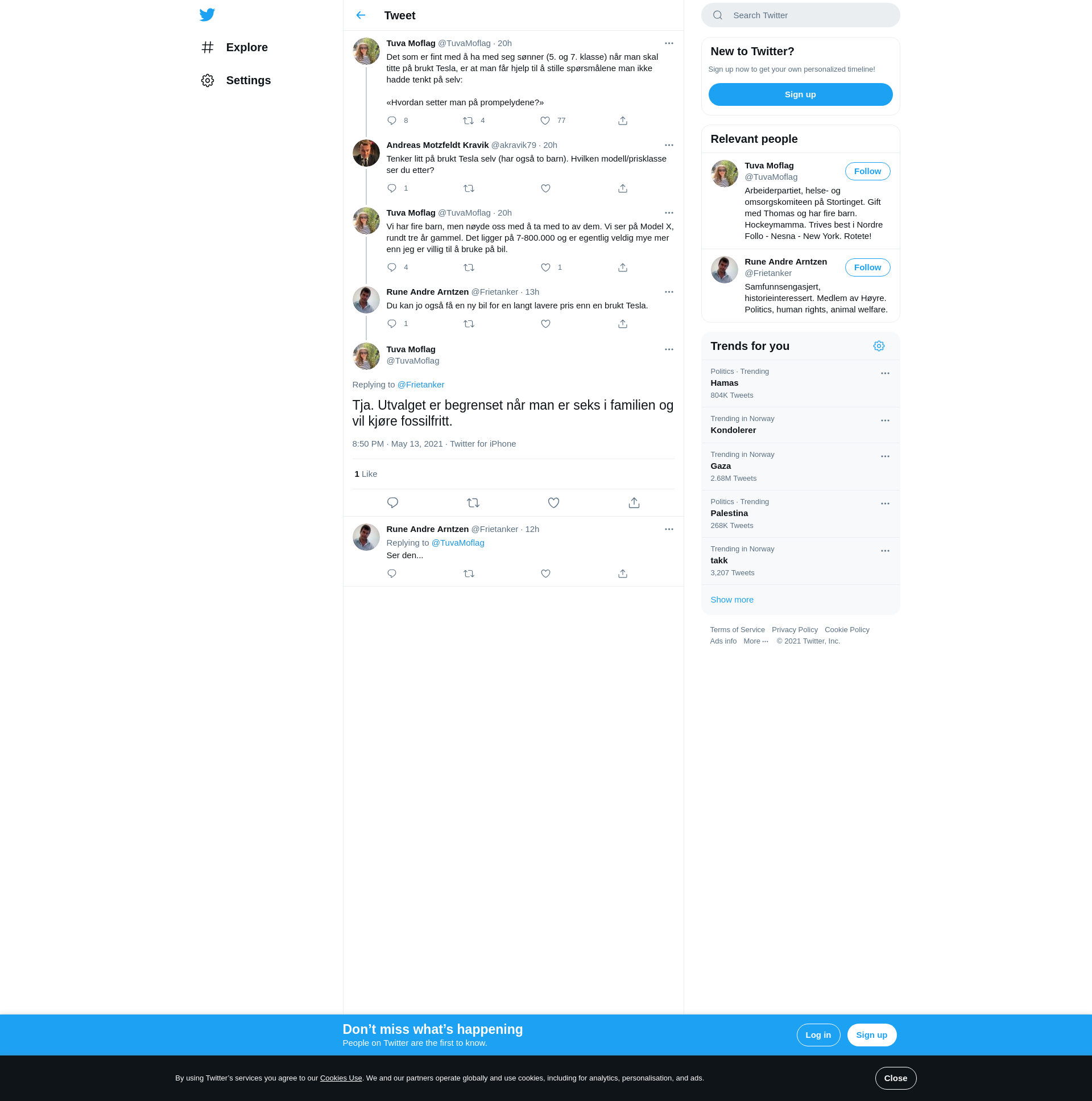Screen dimensions: 1092x1101
Task: Open Explore from the sidebar
Action: point(235,47)
